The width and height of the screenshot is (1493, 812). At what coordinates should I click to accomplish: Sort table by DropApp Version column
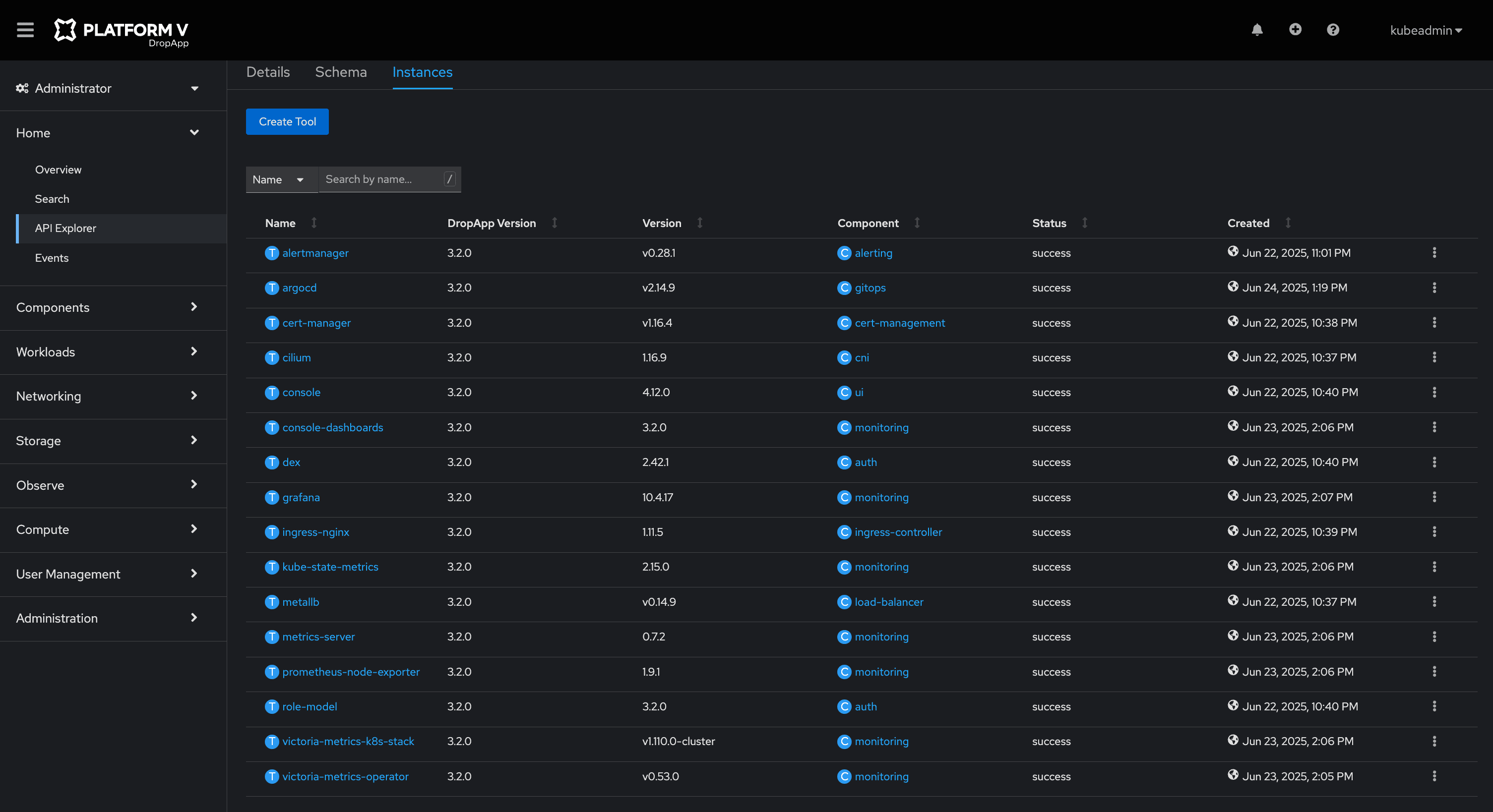pos(502,223)
